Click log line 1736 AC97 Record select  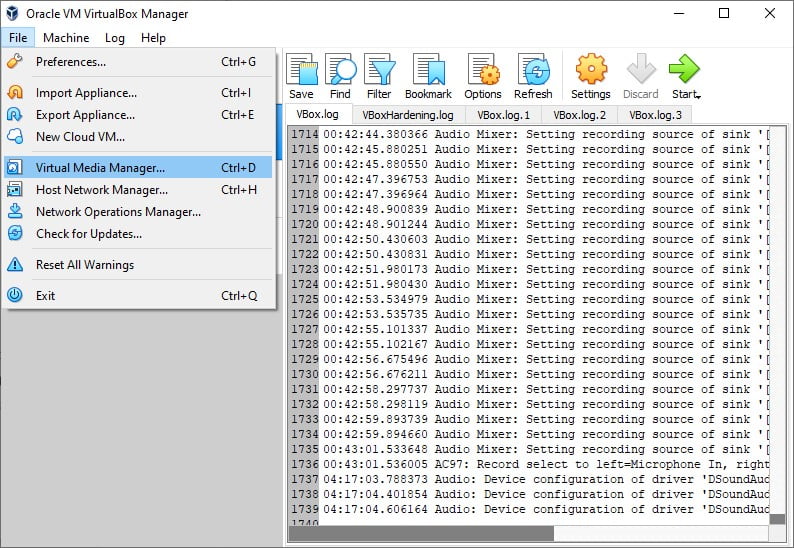point(546,464)
